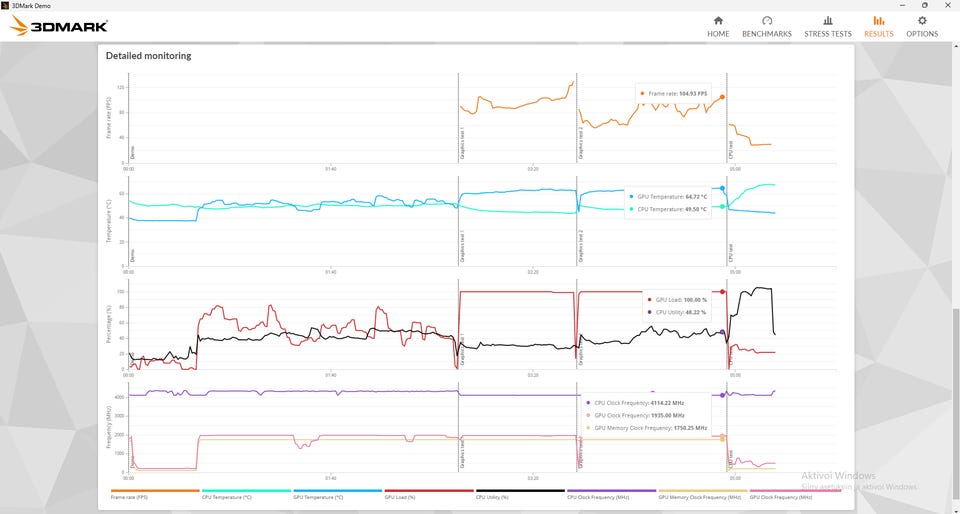This screenshot has height=514, width=960.
Task: Open OPTIONS settings
Action: pos(922,27)
